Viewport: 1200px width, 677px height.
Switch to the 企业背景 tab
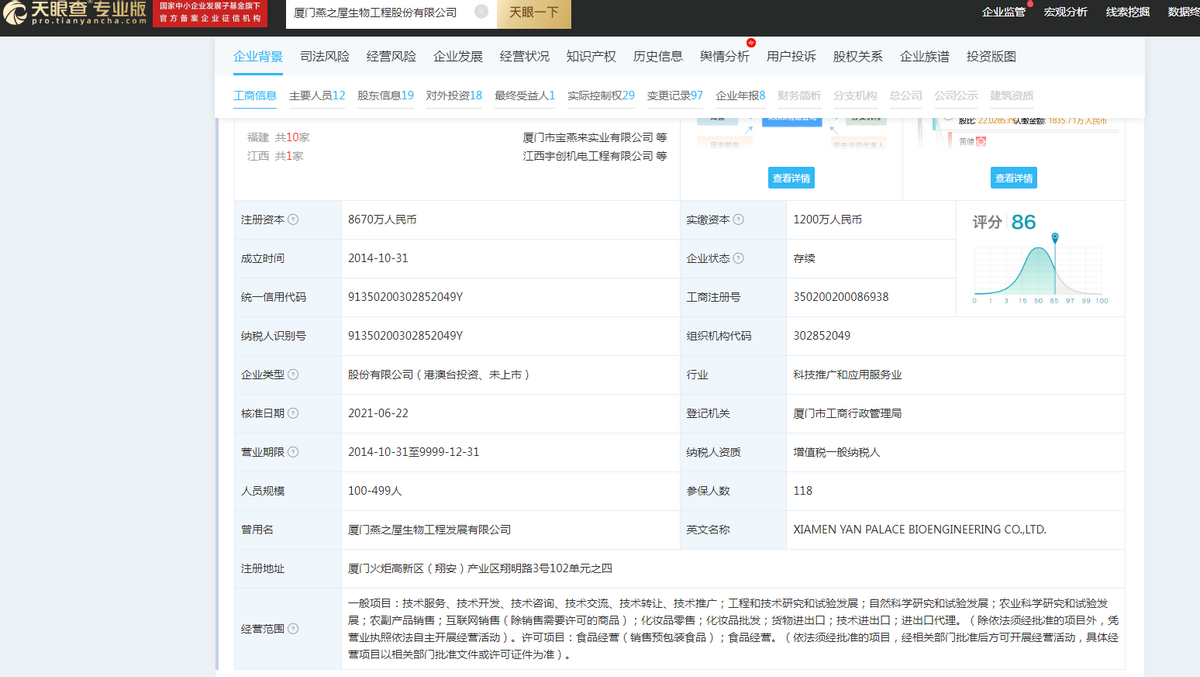coord(258,57)
